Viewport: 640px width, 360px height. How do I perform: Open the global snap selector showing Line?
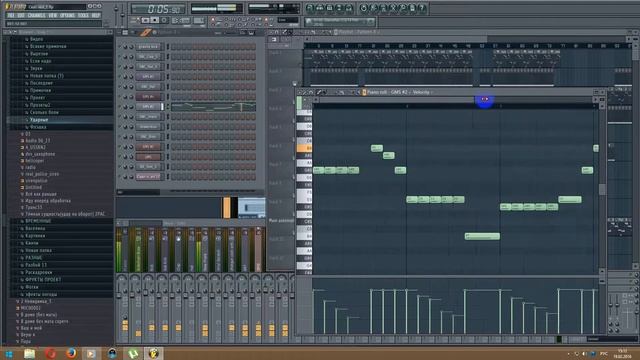coord(288,20)
